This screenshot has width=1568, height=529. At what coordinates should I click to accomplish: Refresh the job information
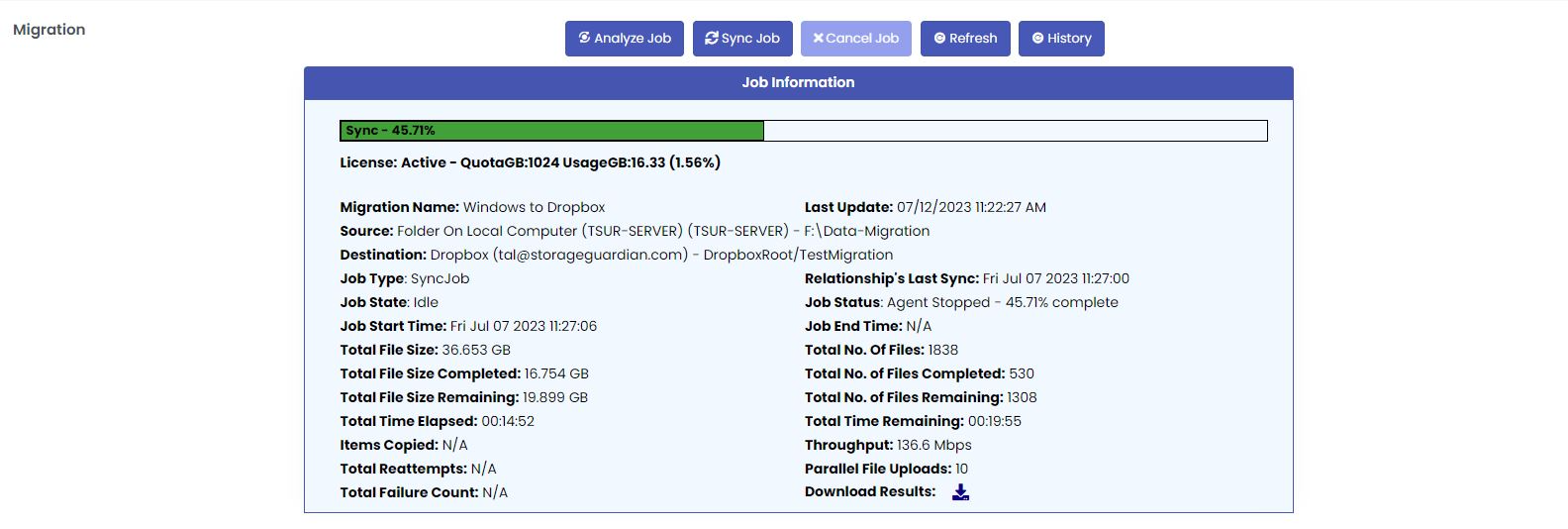pos(965,39)
